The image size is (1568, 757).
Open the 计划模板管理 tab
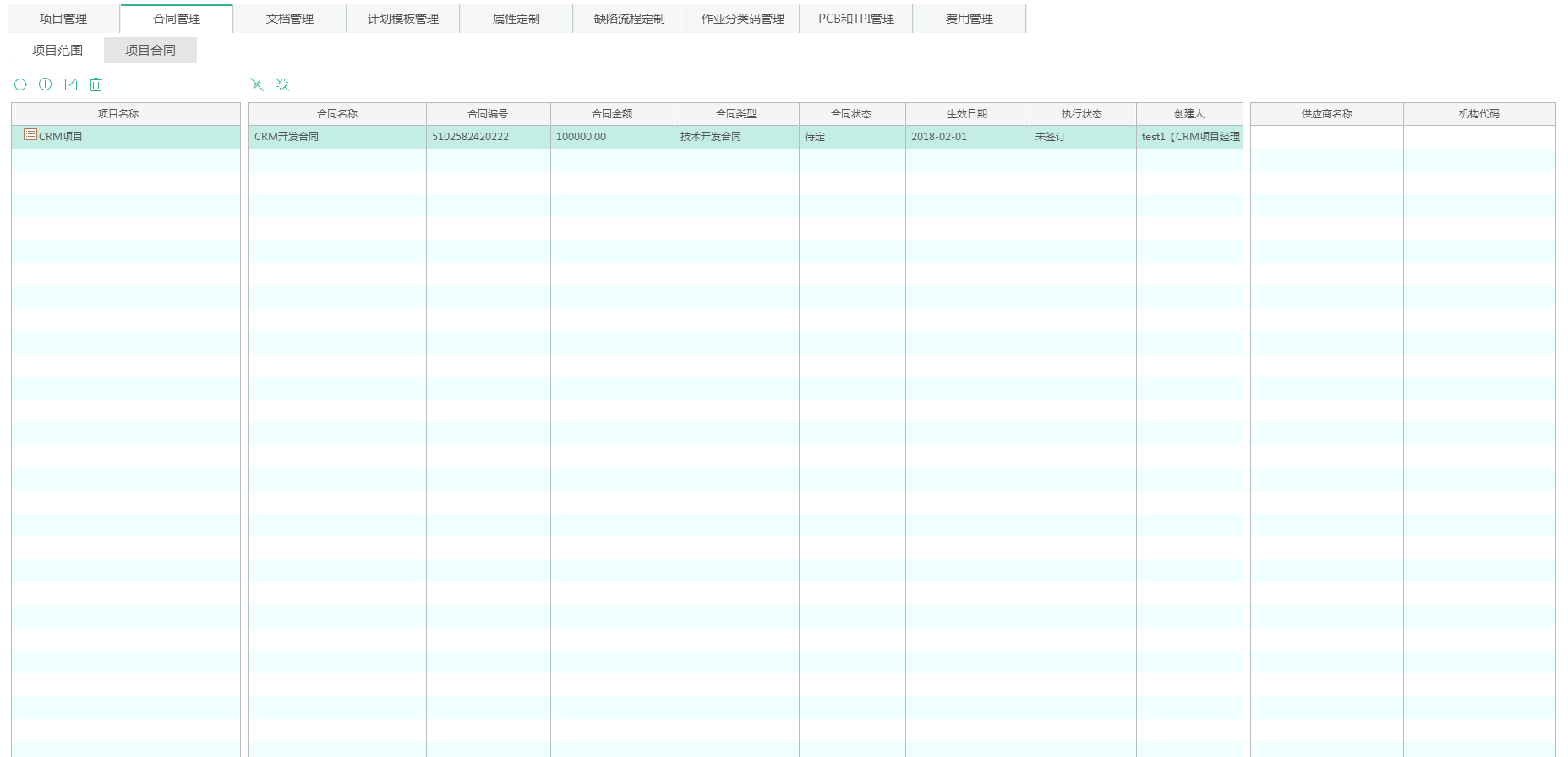tap(403, 19)
